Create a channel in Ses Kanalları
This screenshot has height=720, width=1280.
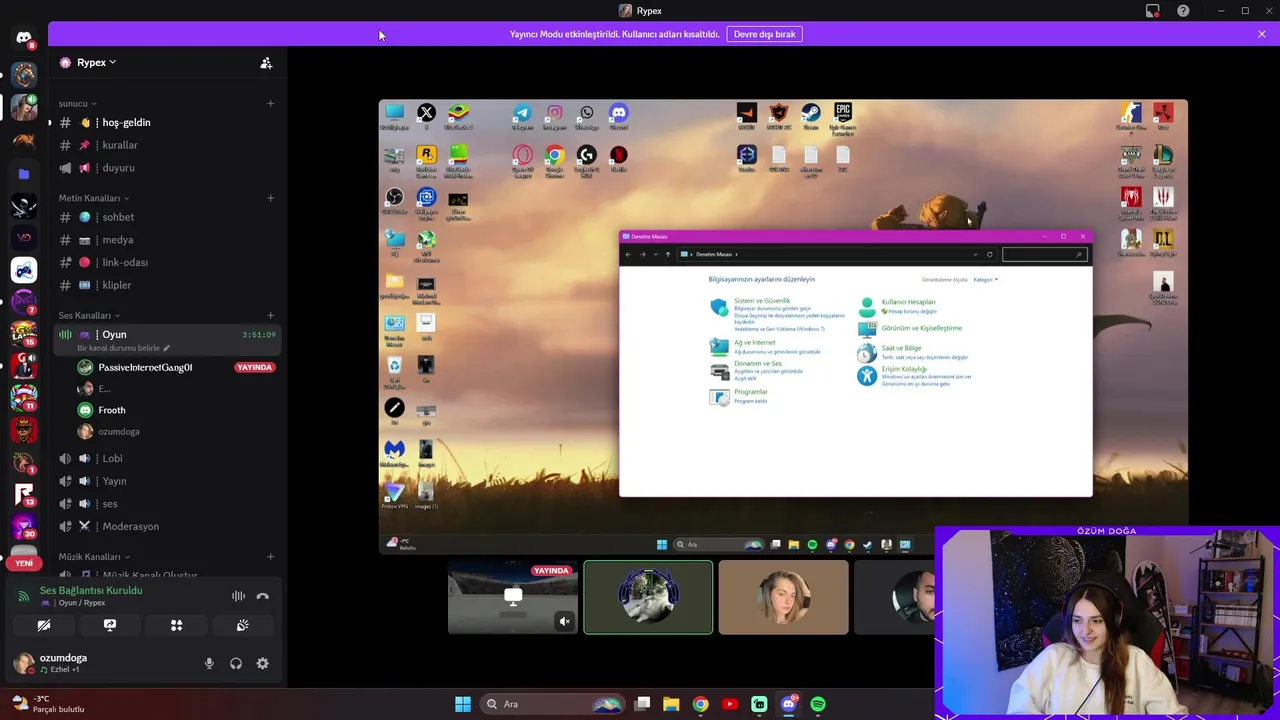(270, 315)
